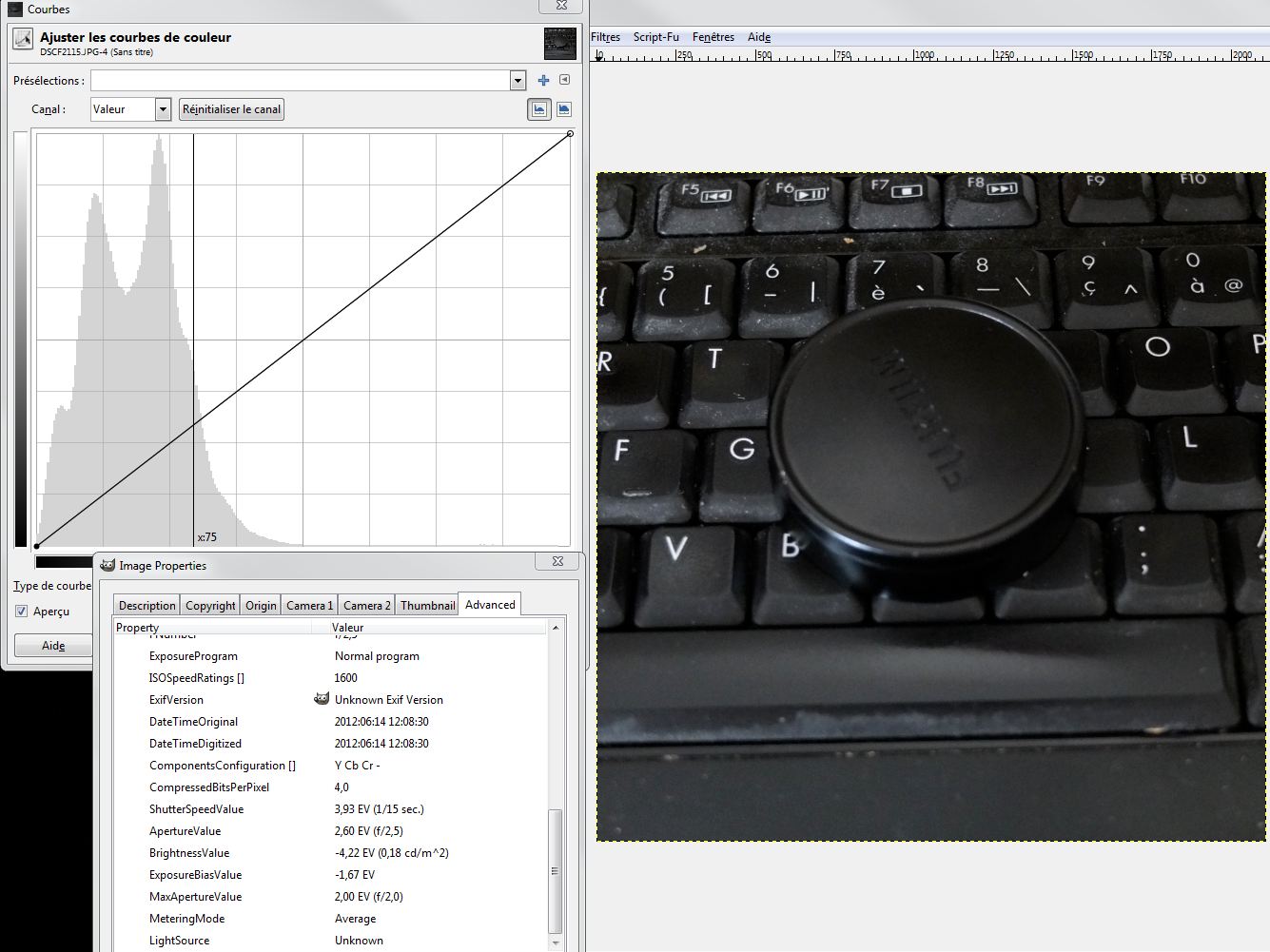Screen dimensions: 1270x952
Task: Select the Advanced tab
Action: point(490,605)
